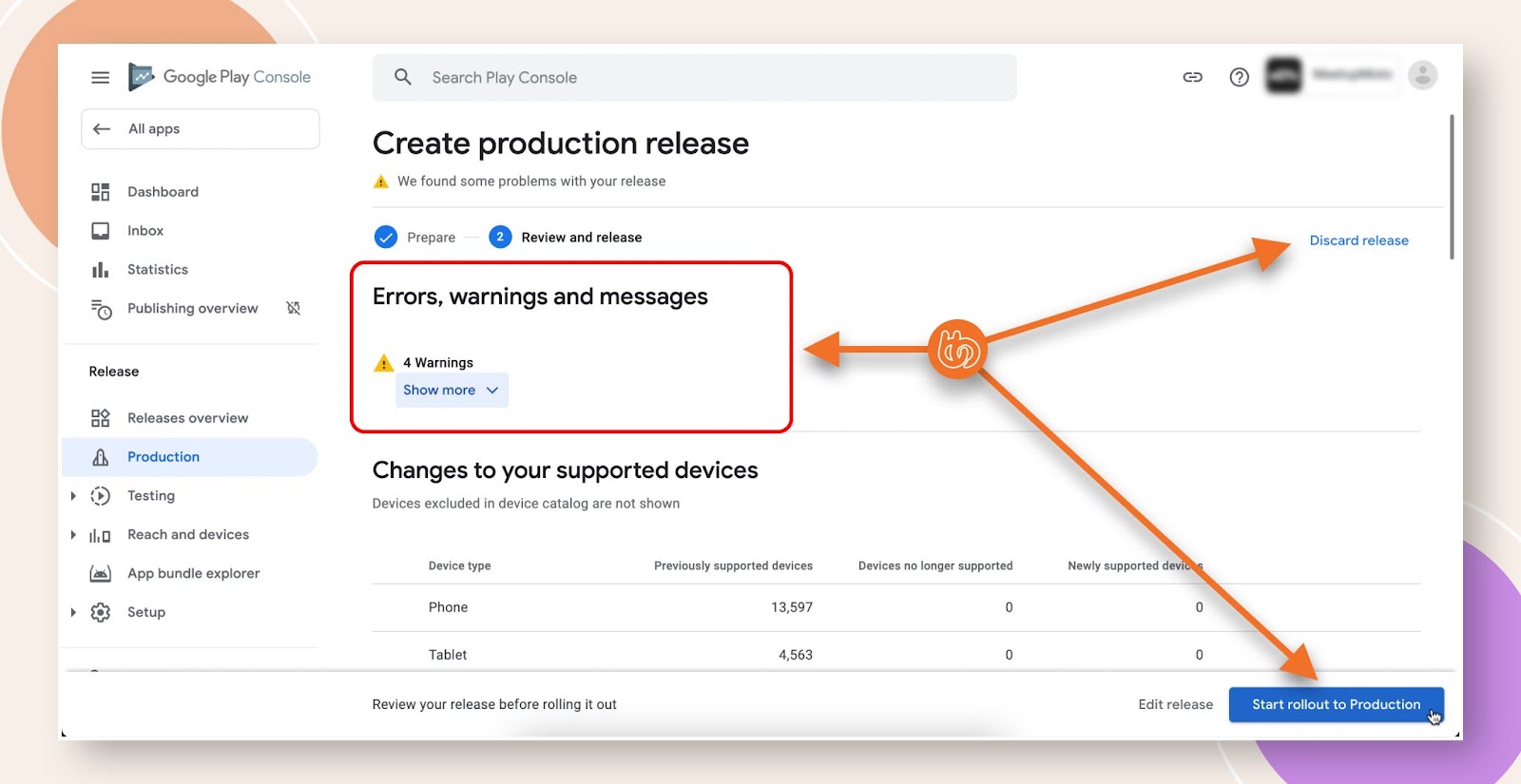Viewport: 1521px width, 784px height.
Task: Click the Inbox icon in sidebar
Action: [100, 231]
